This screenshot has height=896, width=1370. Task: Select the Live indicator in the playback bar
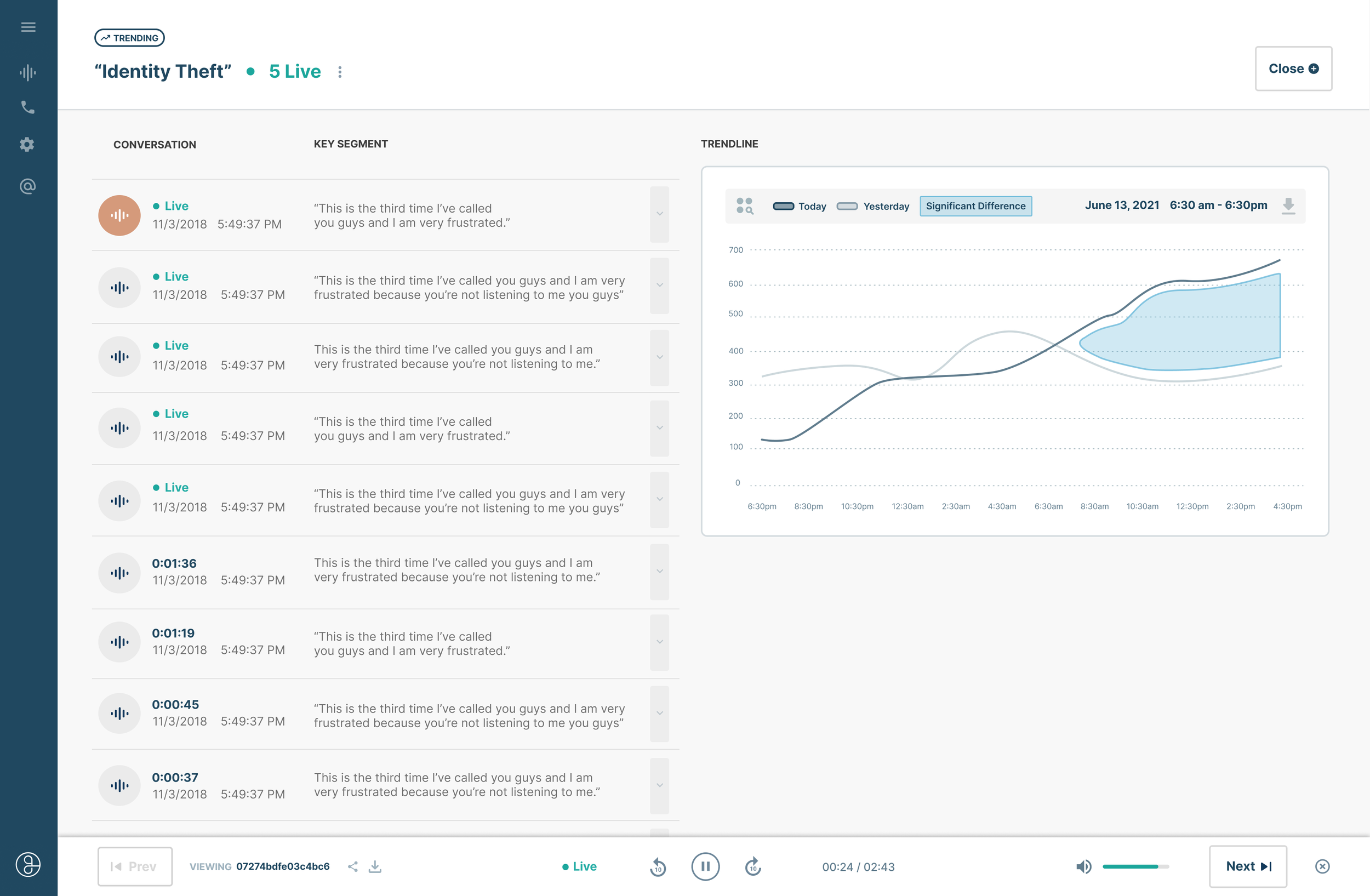point(580,866)
